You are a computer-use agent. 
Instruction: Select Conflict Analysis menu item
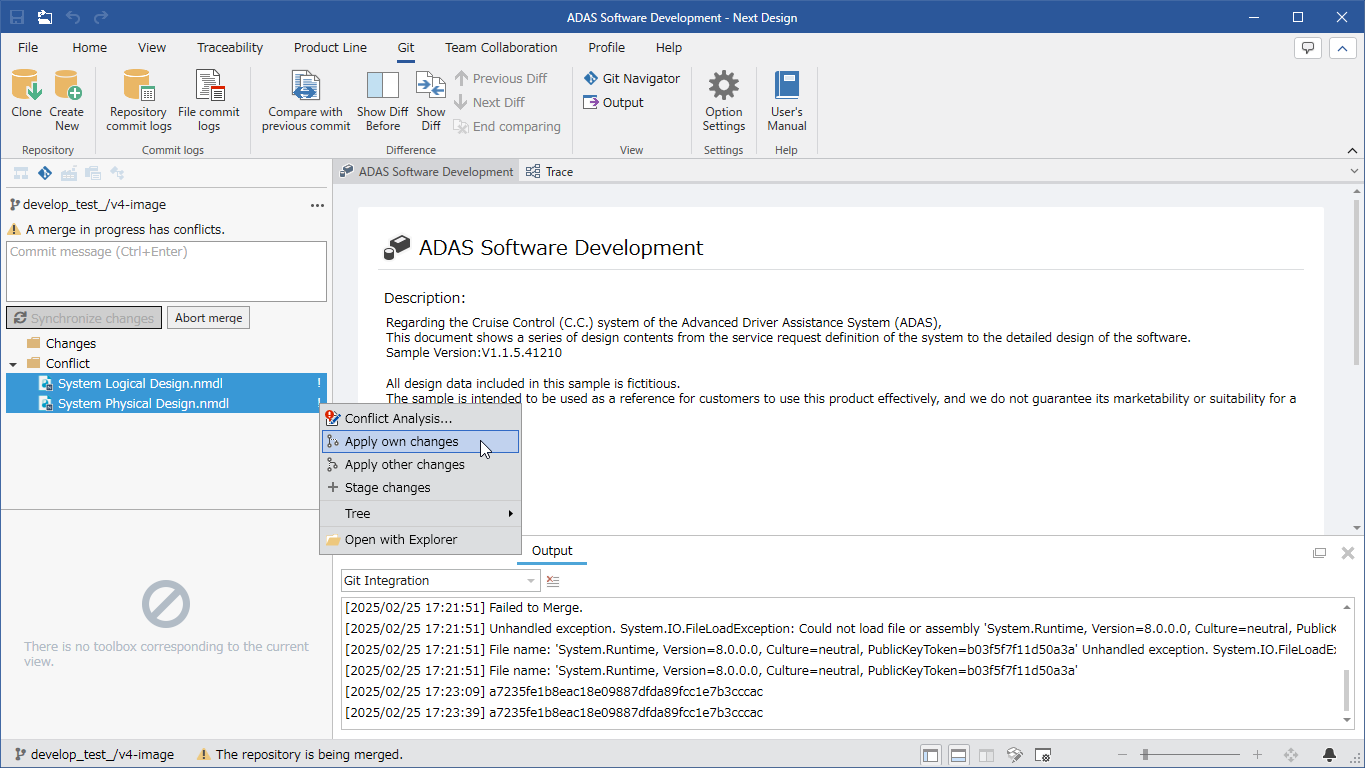420,419
